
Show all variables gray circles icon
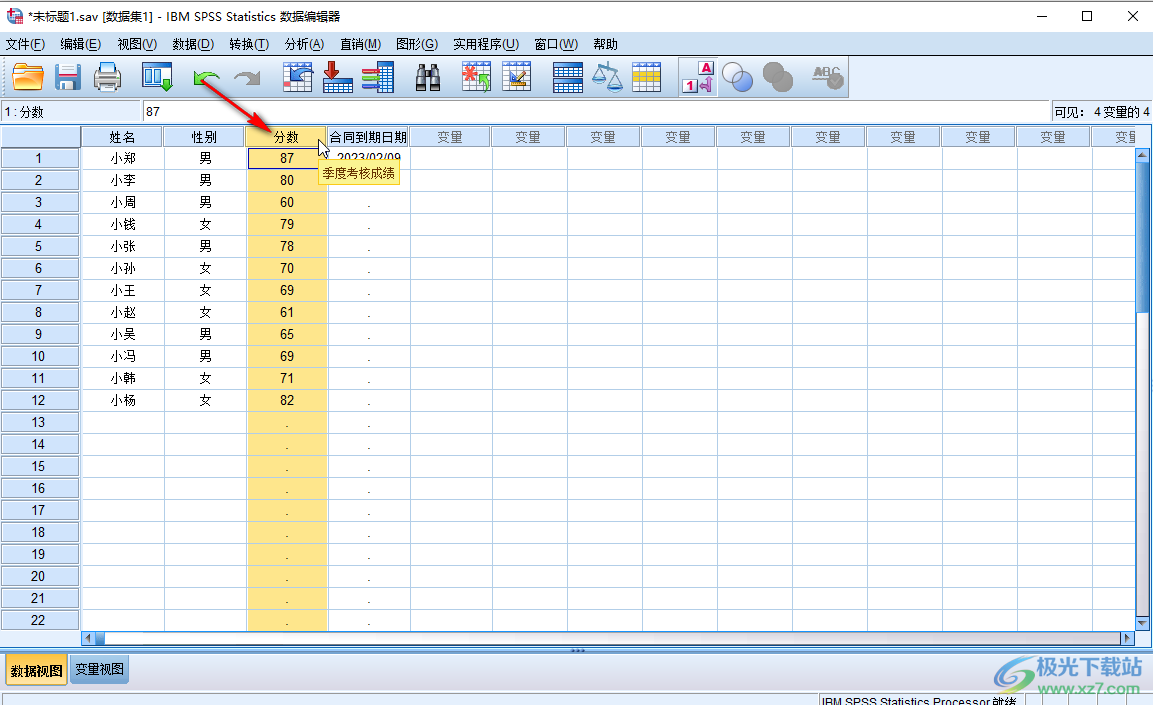click(778, 77)
